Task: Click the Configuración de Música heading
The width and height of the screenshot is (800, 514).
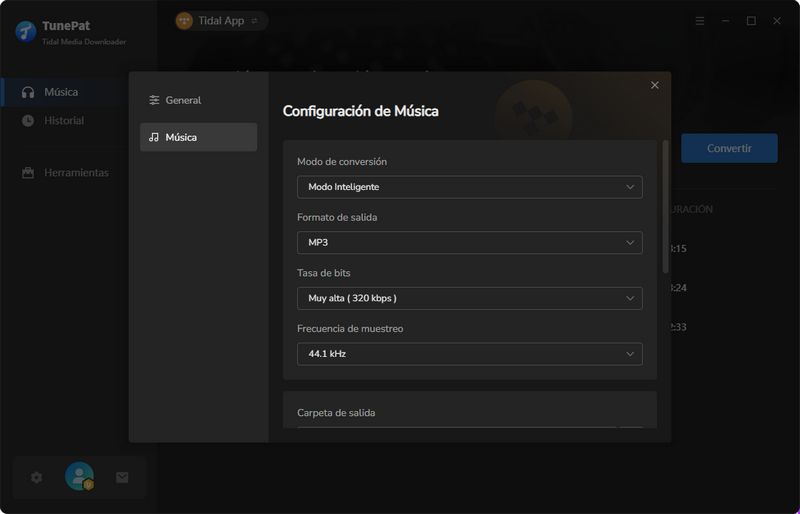Action: (x=361, y=111)
